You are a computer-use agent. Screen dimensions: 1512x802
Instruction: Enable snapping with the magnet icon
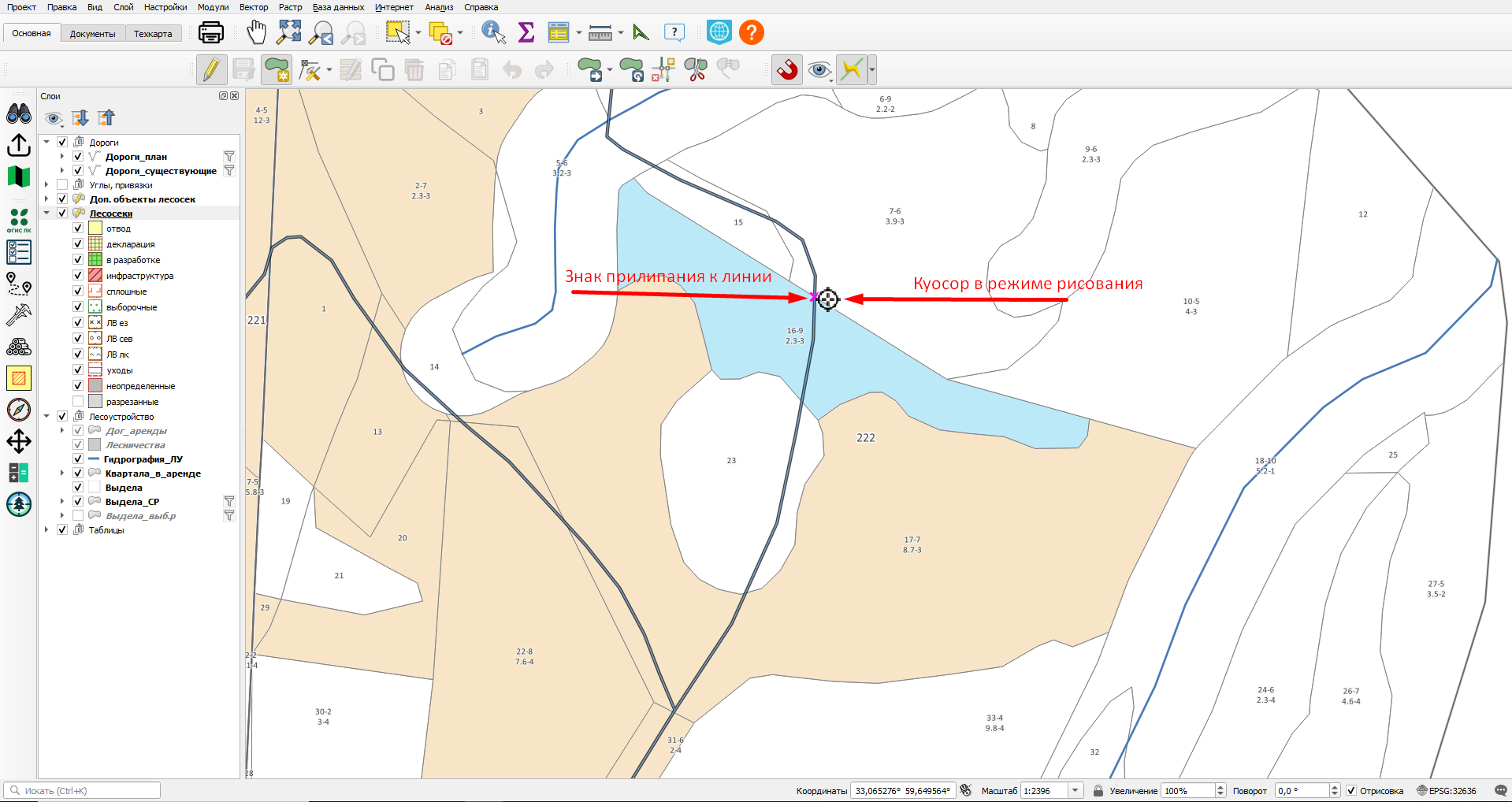(786, 70)
